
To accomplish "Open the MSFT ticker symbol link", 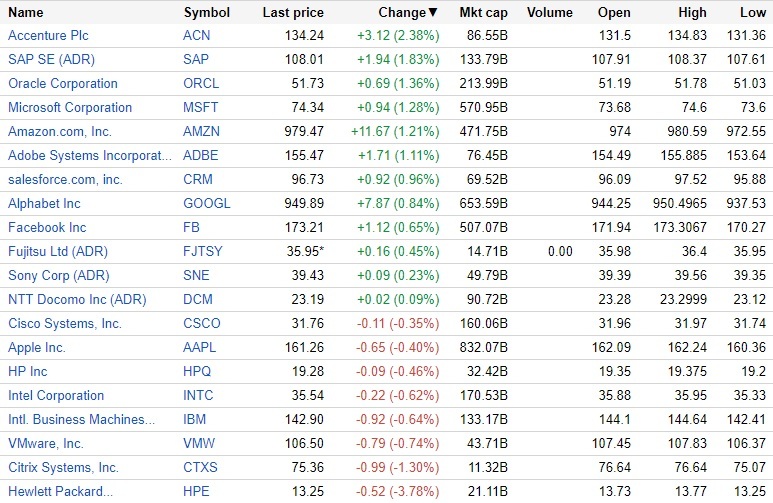I will tap(200, 107).
